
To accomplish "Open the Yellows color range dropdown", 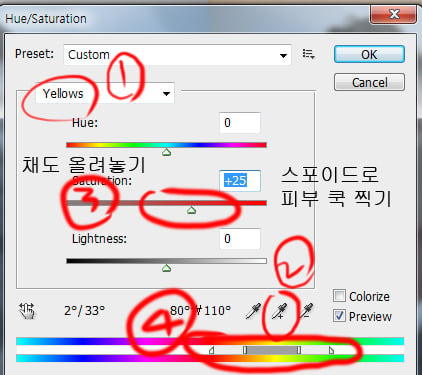I will [x=105, y=94].
